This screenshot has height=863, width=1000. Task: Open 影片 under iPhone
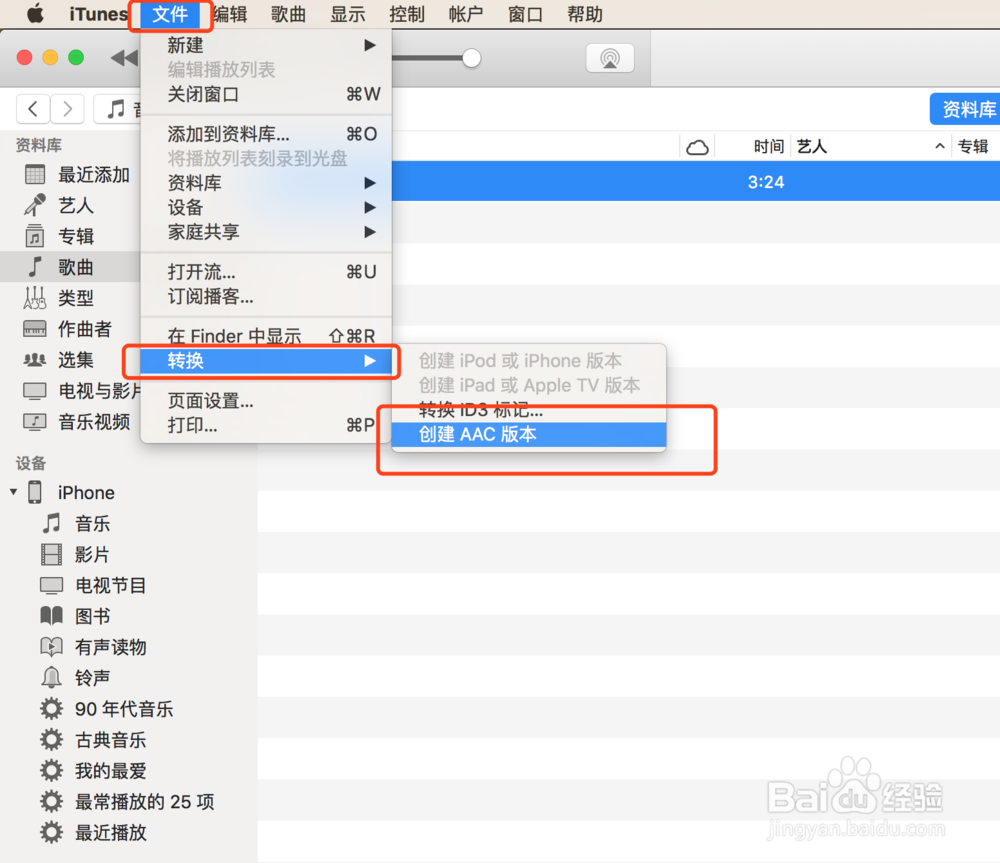pos(75,554)
